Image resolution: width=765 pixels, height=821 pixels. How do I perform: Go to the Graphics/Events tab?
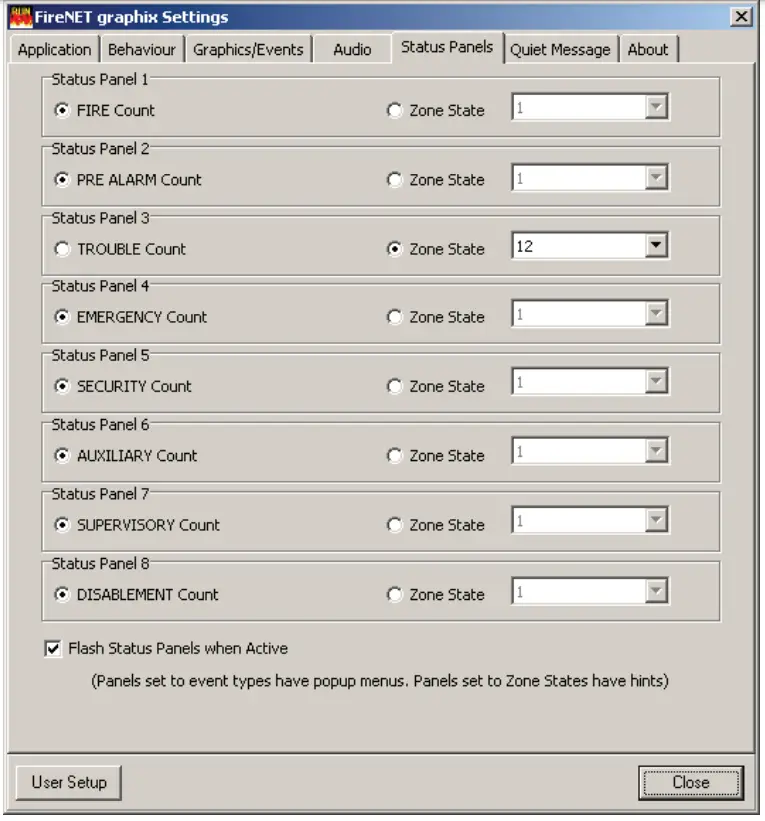[x=248, y=50]
